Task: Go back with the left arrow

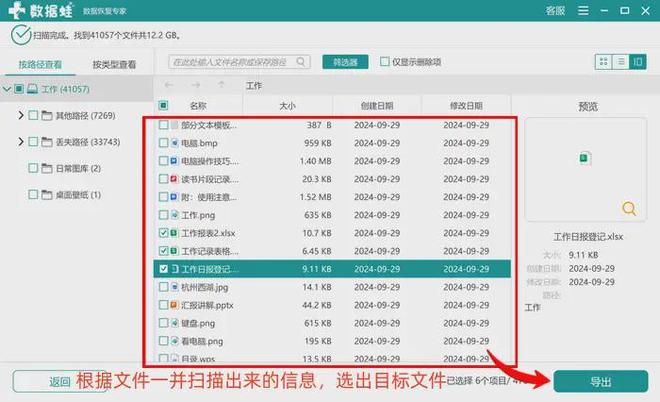Action: pyautogui.click(x=169, y=85)
